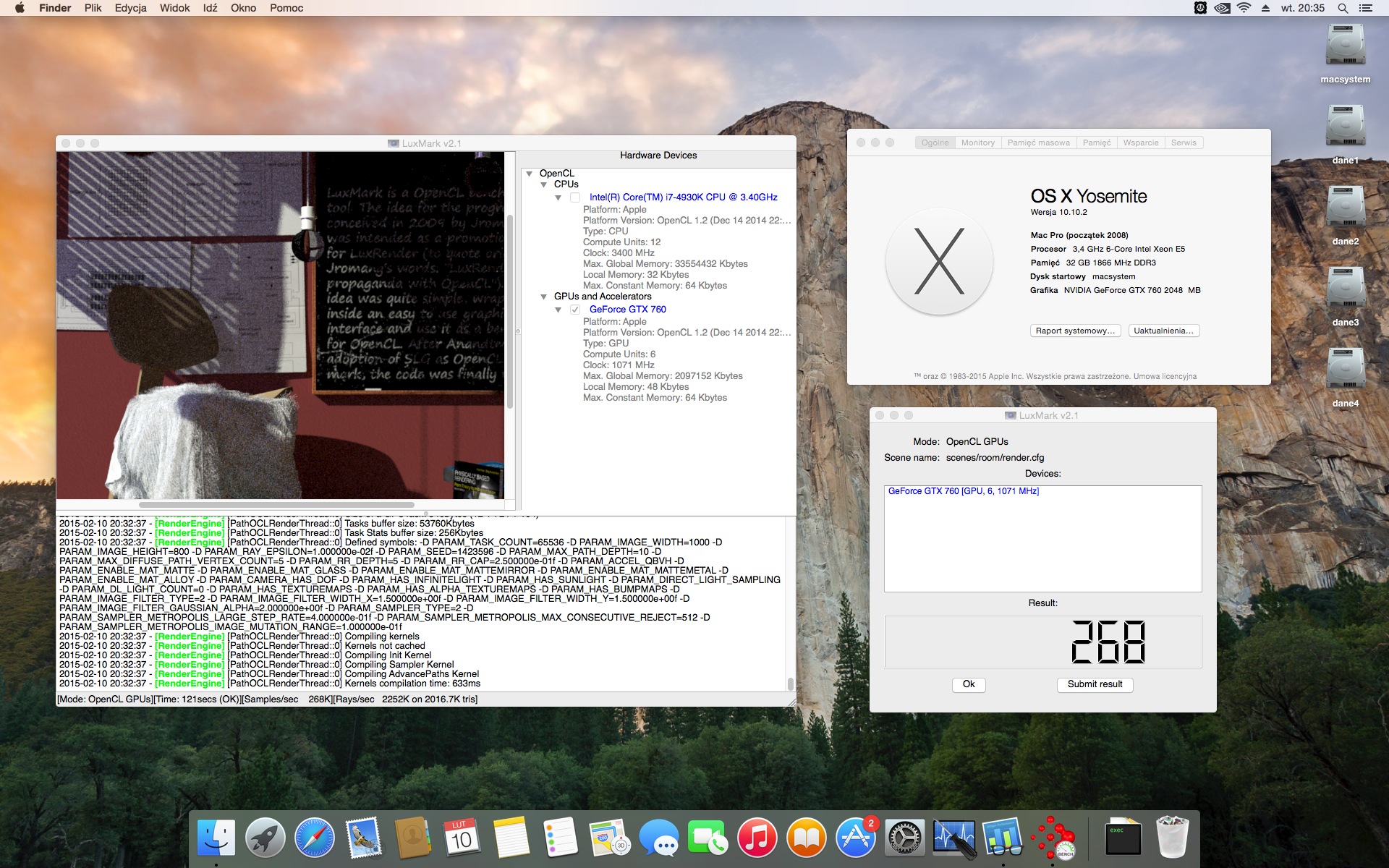
Task: Collapse the OpenCL tree node
Action: pos(530,174)
